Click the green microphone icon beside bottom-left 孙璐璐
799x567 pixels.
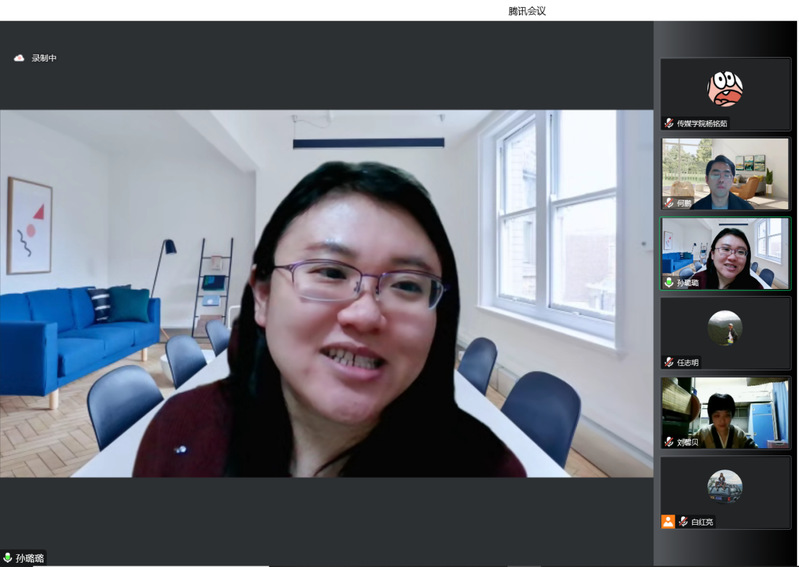8,558
